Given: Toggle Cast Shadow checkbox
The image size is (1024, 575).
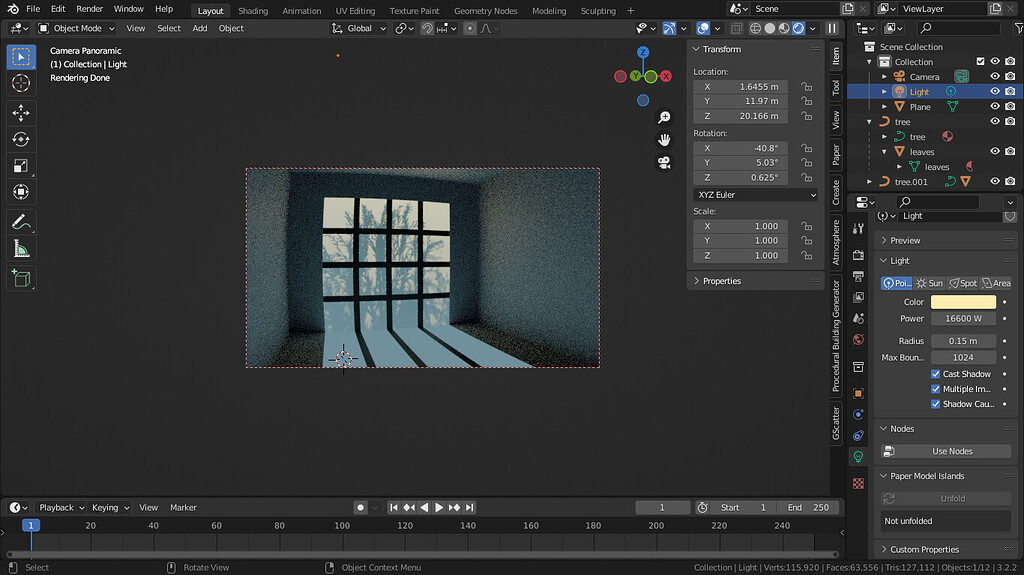Looking at the screenshot, I should point(936,374).
